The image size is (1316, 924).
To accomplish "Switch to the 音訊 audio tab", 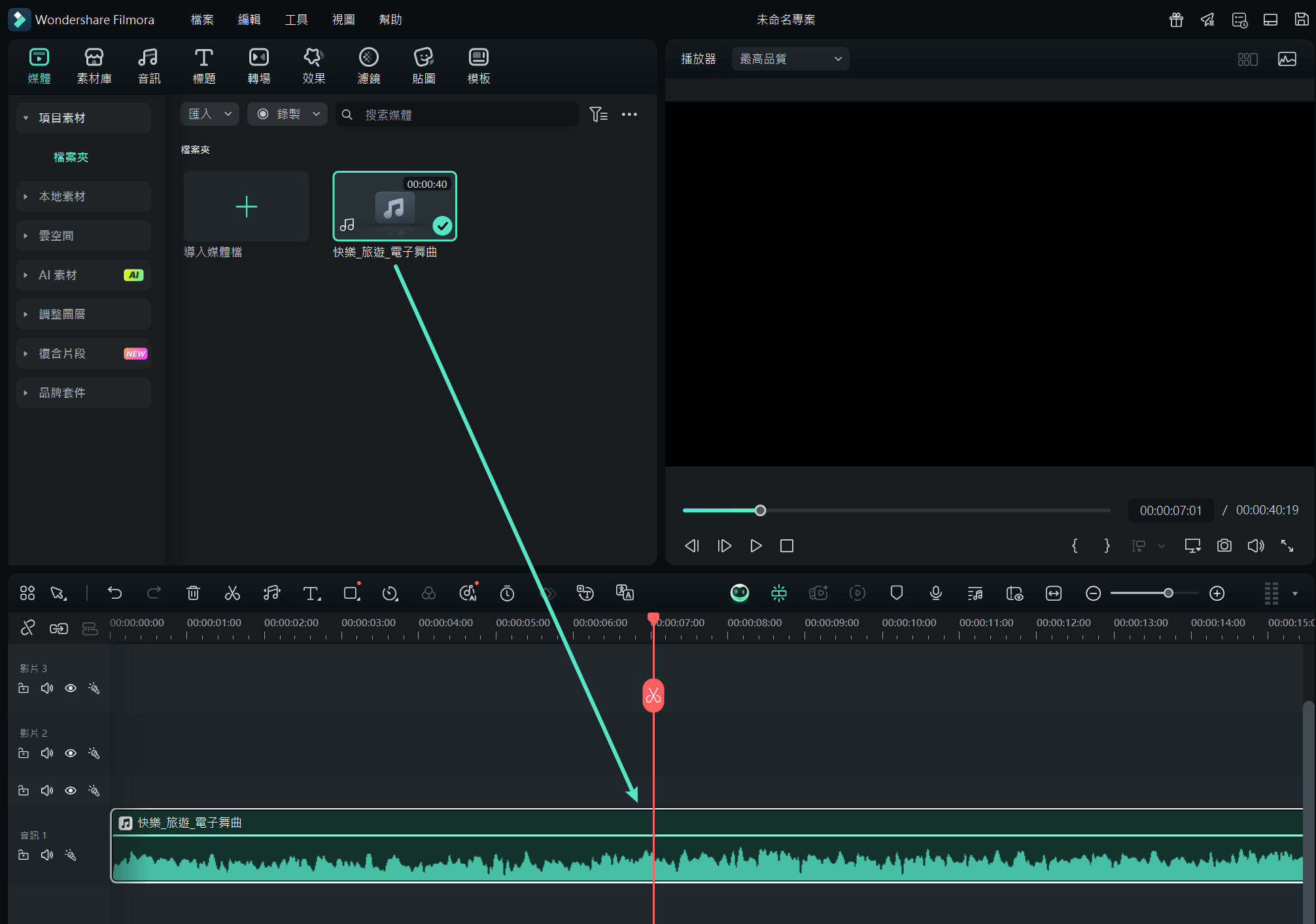I will click(x=148, y=66).
